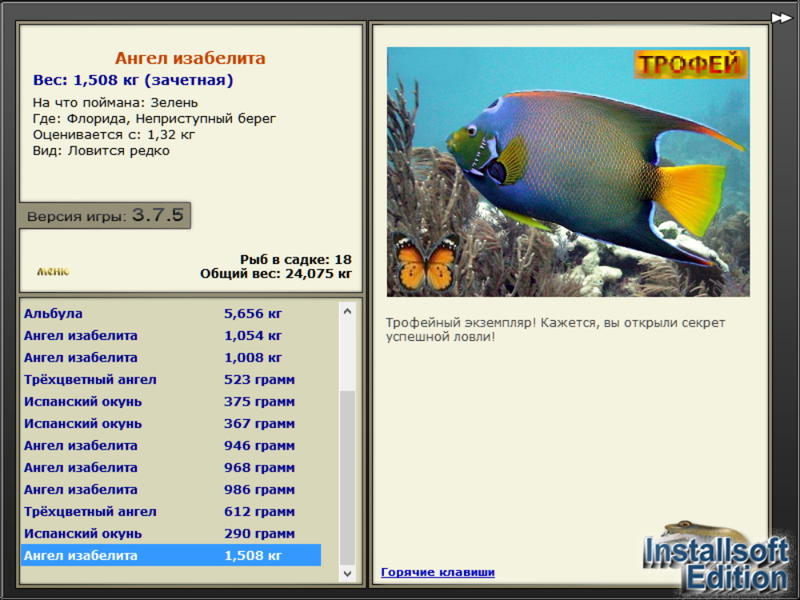Select Ангел изабелита 968 грамм row
Viewport: 800px width, 600px height.
click(171, 467)
